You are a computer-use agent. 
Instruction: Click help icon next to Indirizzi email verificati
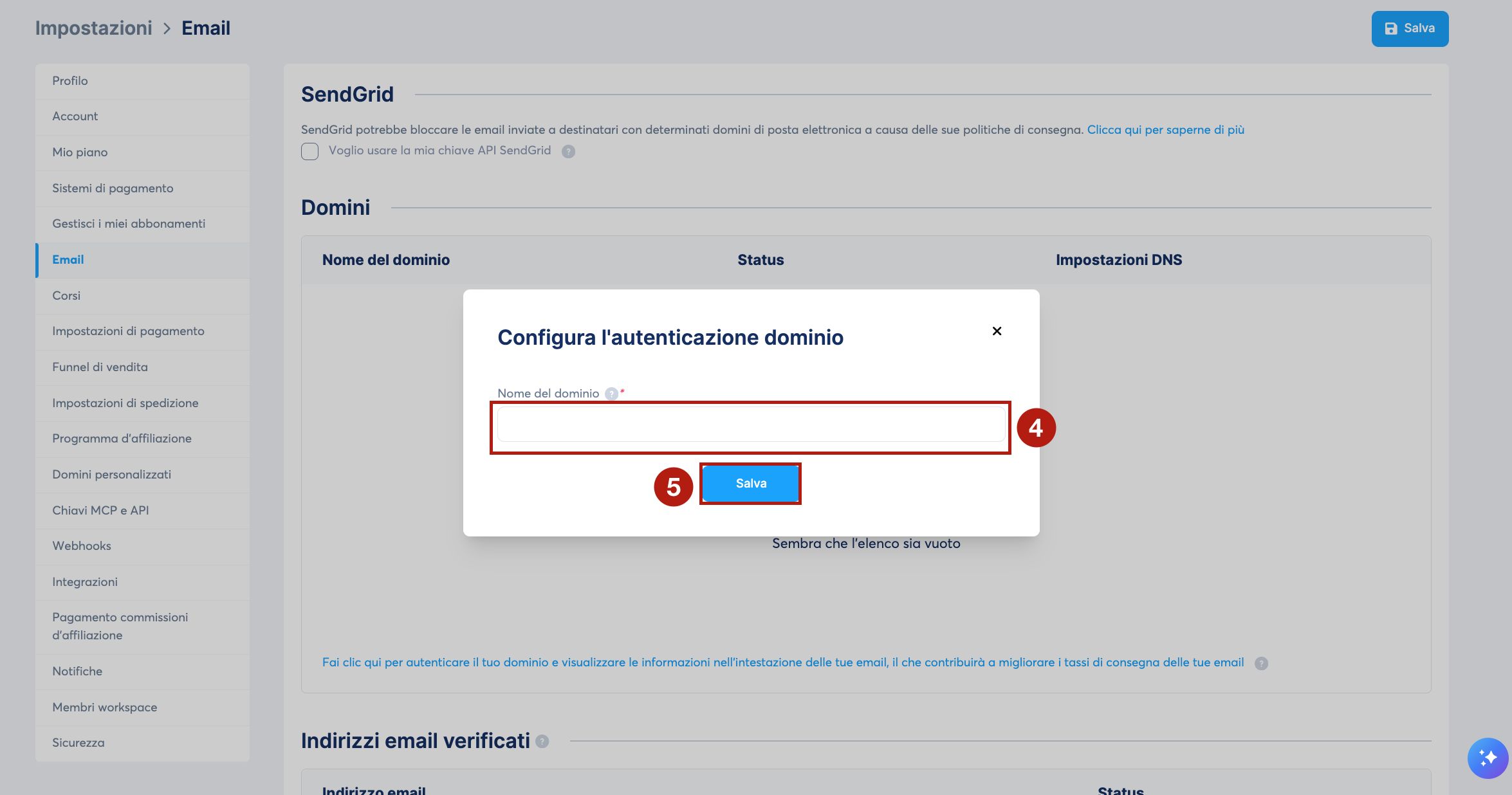[542, 742]
